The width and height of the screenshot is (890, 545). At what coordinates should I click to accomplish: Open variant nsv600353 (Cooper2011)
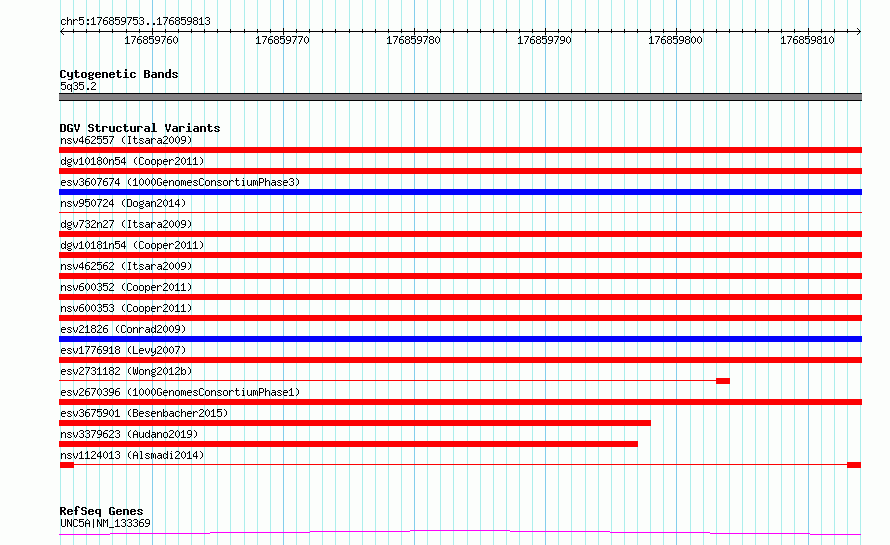(126, 308)
